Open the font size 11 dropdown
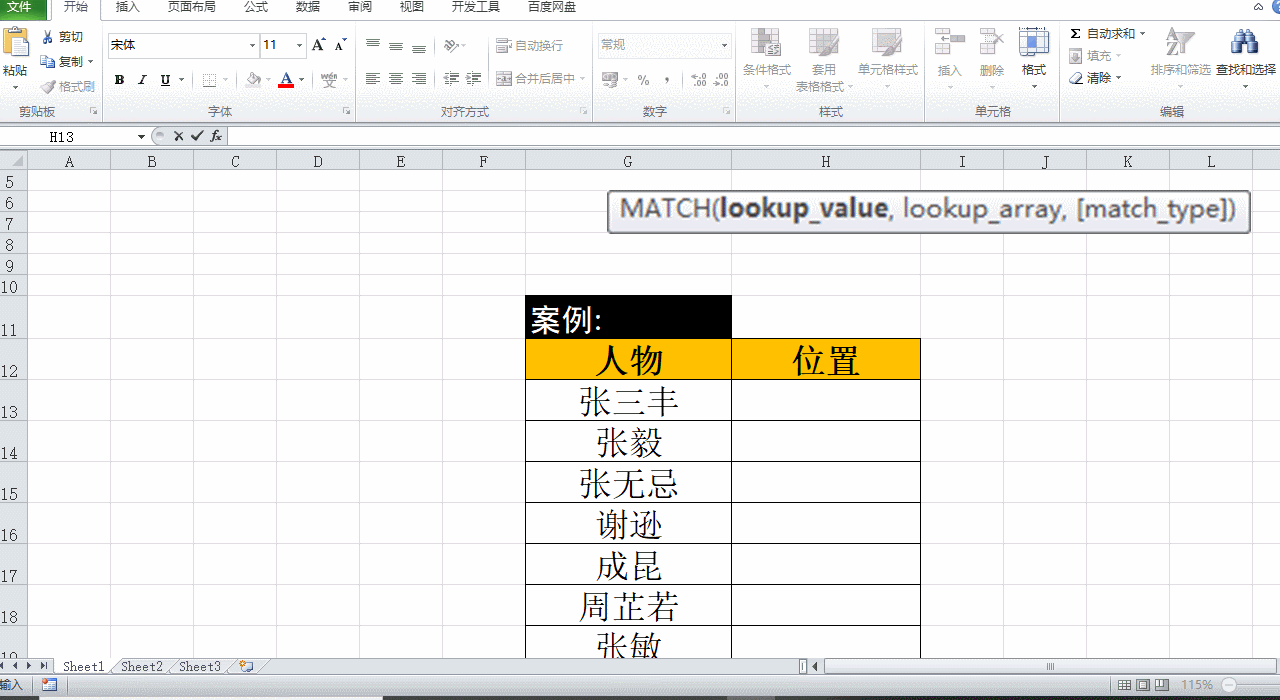The height and width of the screenshot is (700, 1280). point(299,45)
